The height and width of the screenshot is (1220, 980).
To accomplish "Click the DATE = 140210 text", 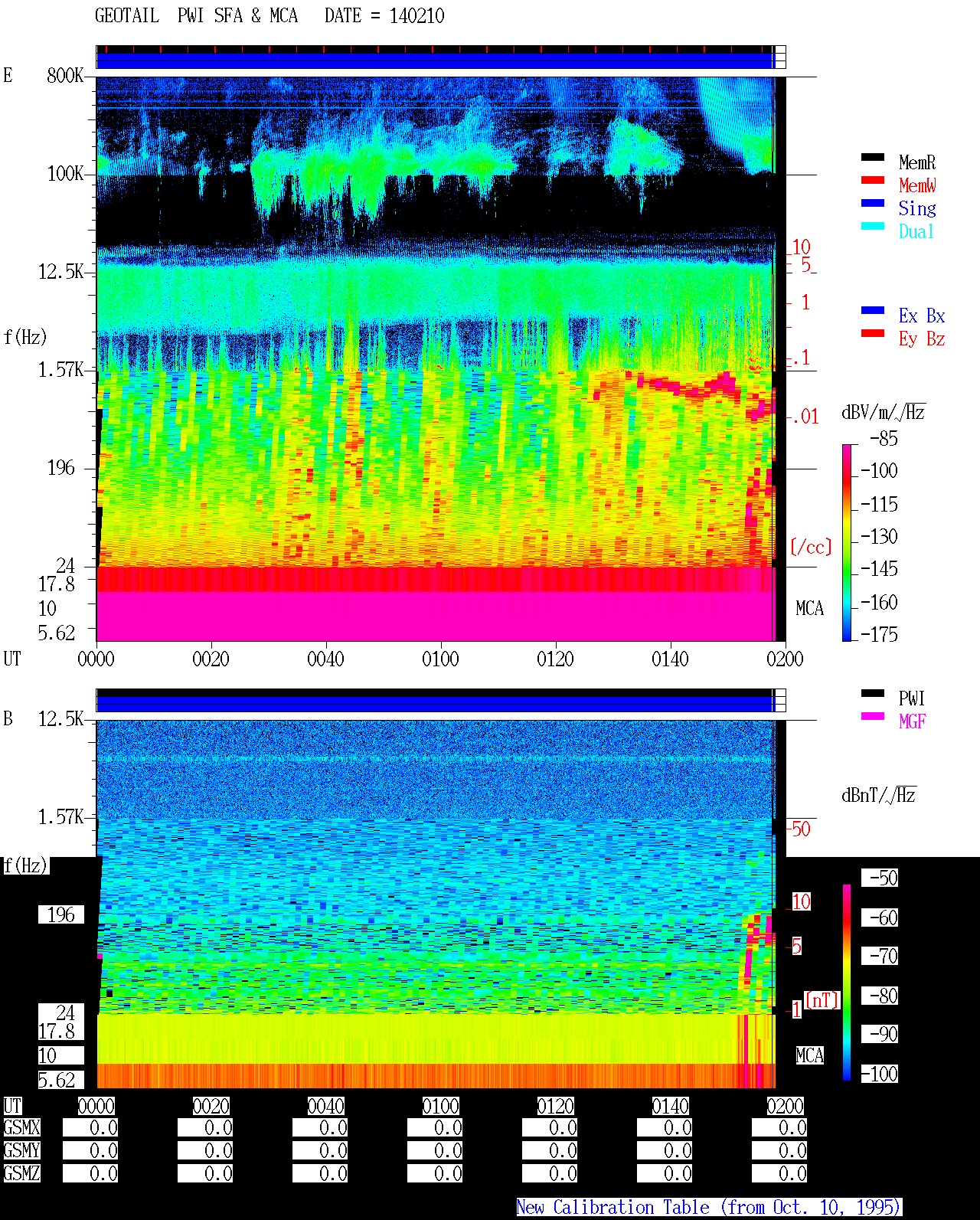I will [x=384, y=16].
